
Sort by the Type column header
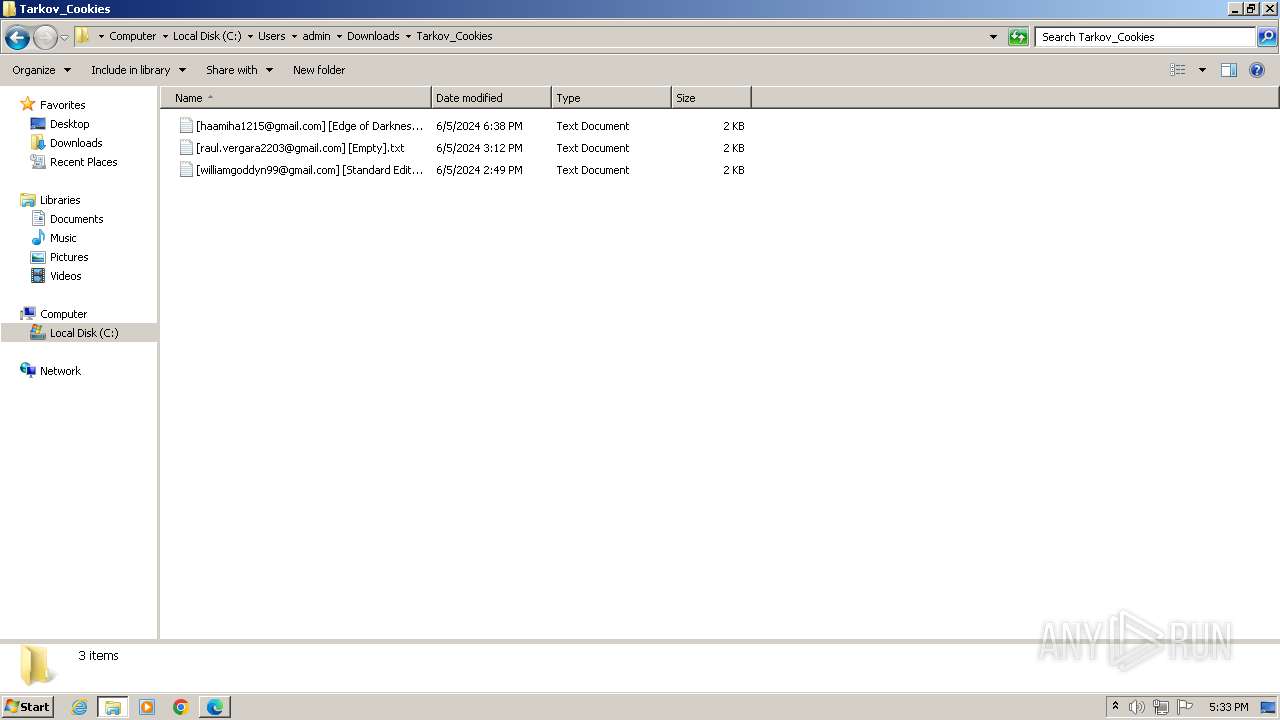click(611, 98)
